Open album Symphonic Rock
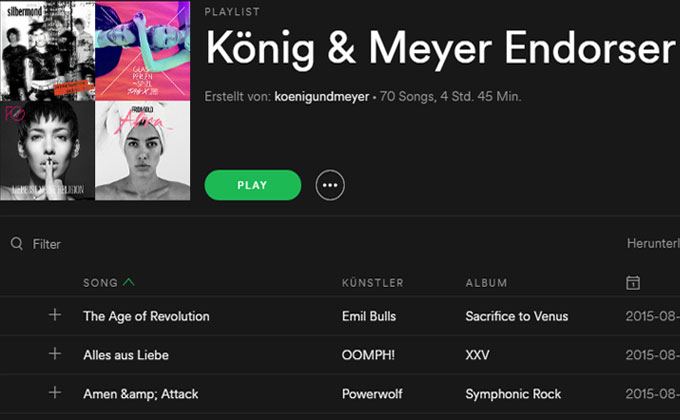This screenshot has height=420, width=680. point(513,394)
